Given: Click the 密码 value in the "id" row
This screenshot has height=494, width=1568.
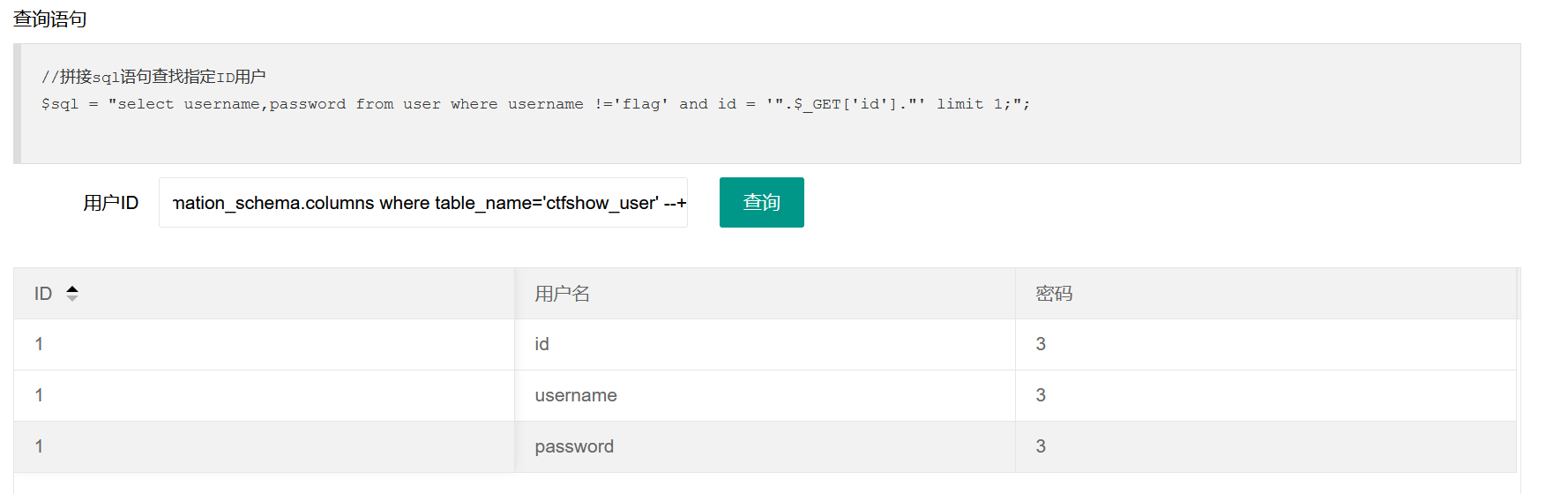Looking at the screenshot, I should [1041, 344].
